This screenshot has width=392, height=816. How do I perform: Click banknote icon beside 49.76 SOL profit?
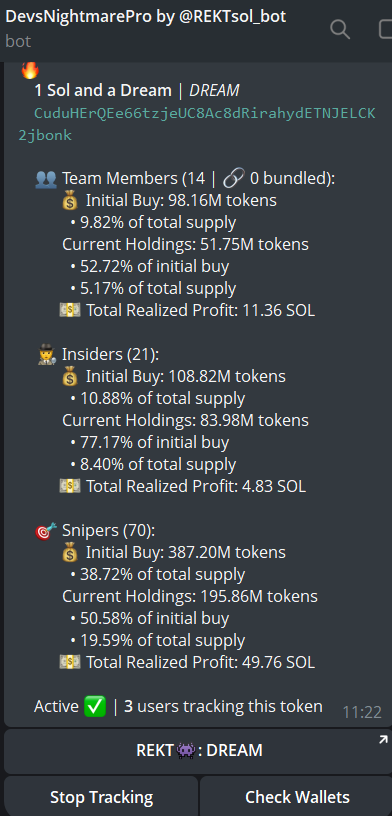point(70,662)
